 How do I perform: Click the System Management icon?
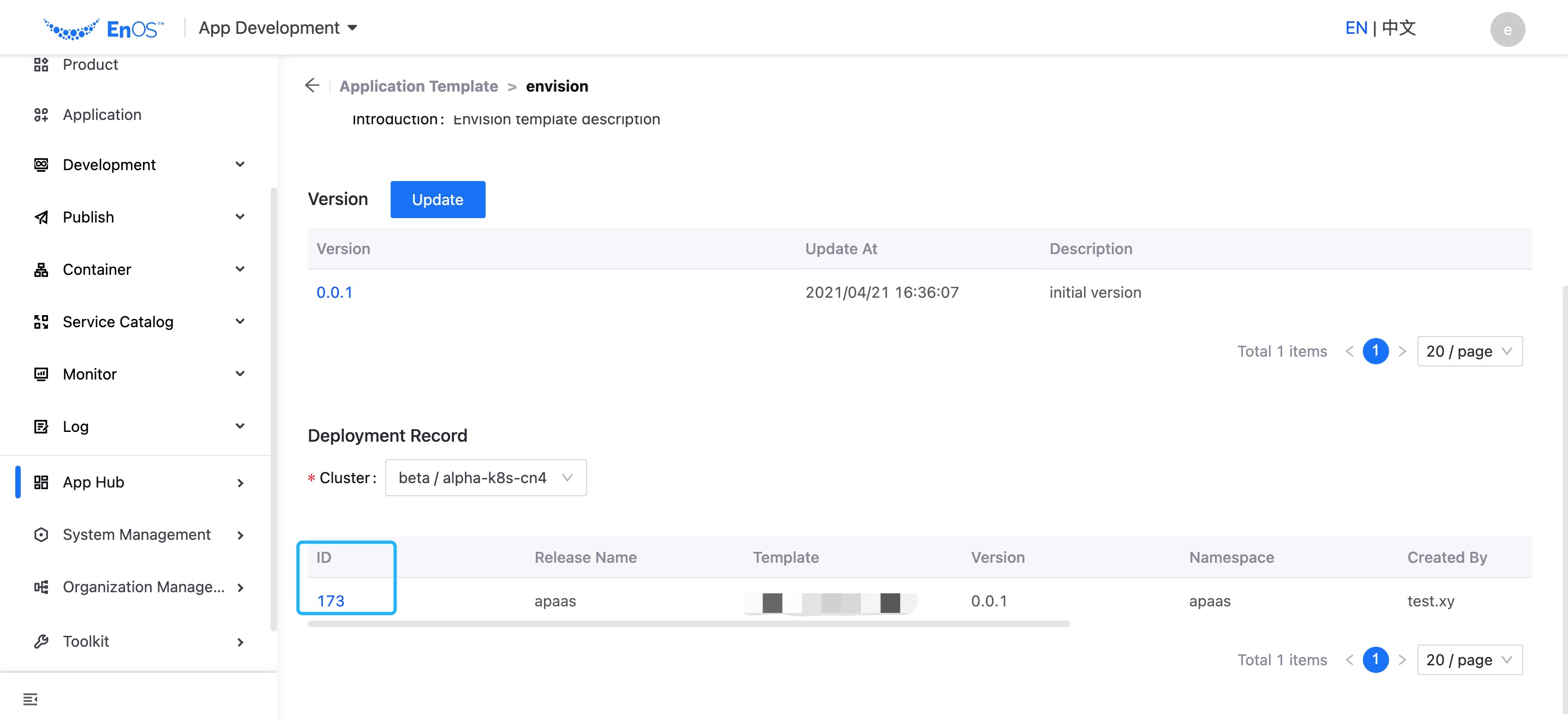coord(41,534)
